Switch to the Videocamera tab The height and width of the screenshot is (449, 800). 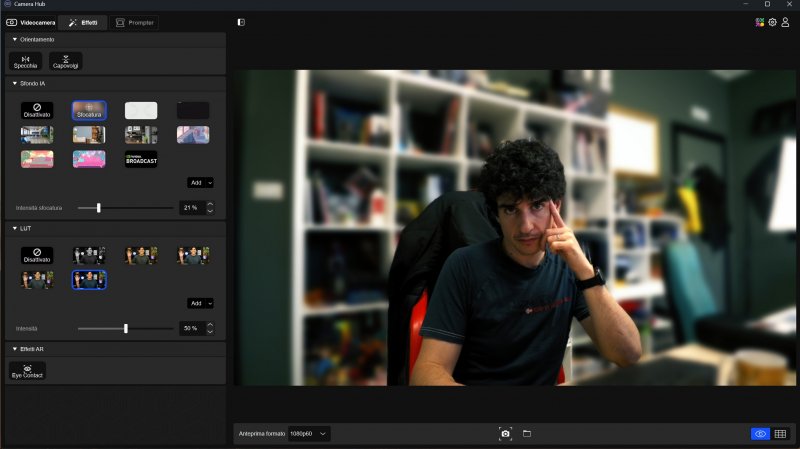[31, 22]
